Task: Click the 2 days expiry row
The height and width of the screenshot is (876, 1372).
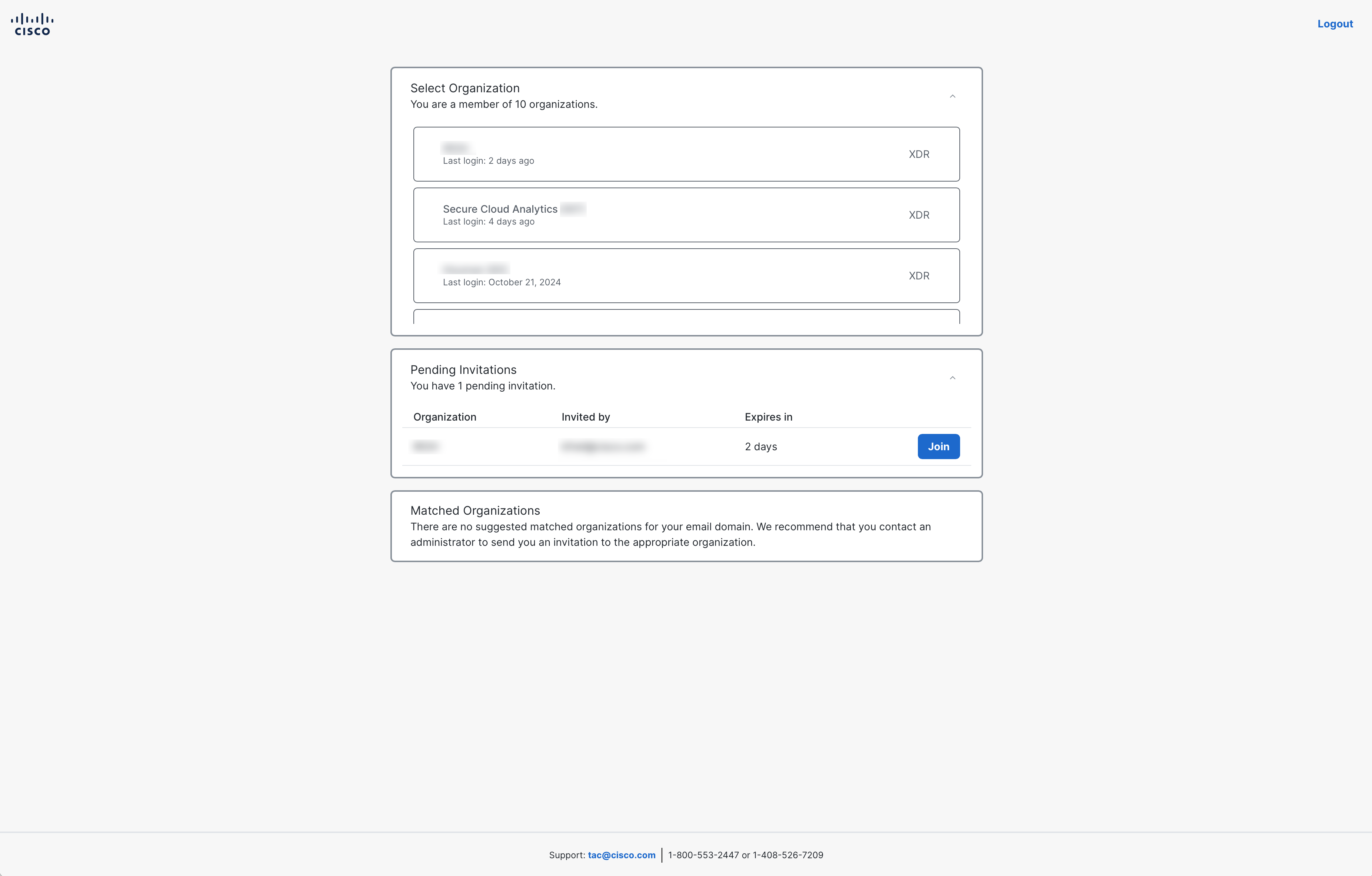Action: (761, 447)
